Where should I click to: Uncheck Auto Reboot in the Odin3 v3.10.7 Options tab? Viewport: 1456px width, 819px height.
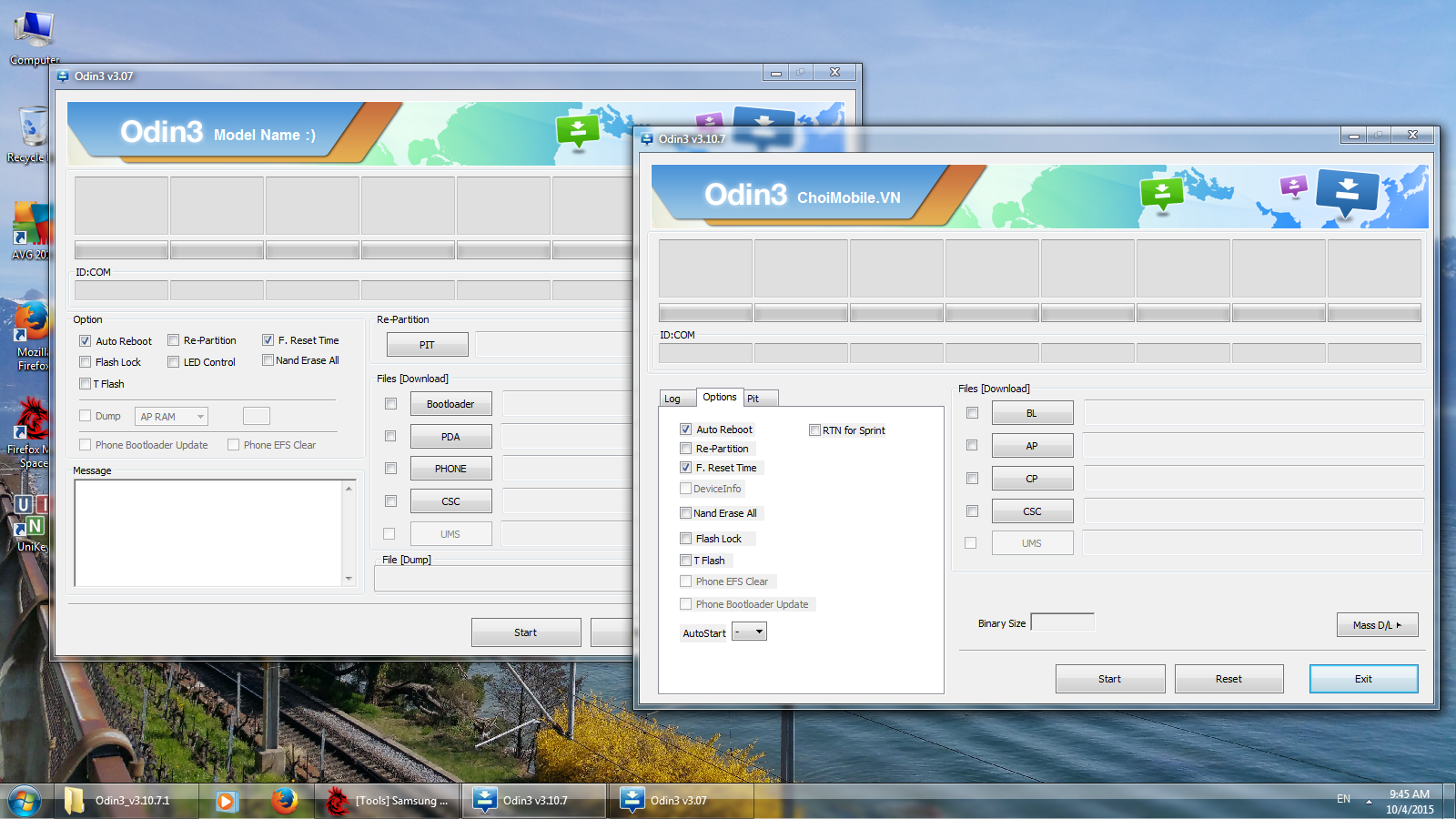(686, 430)
